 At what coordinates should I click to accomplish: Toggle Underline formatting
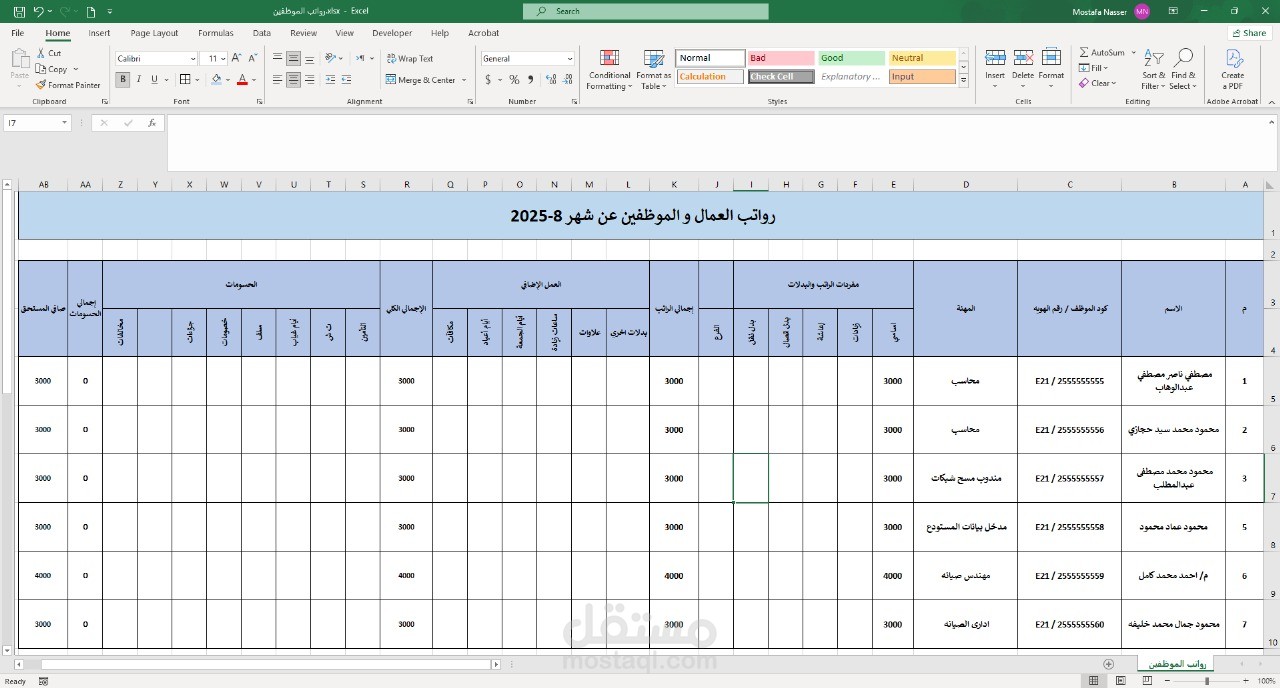point(155,80)
